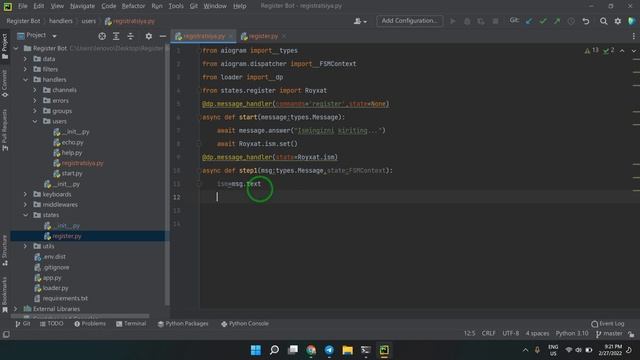Viewport: 640px width, 360px height.
Task: Open PyCharm icon on the taskbar
Action: (x=384, y=350)
